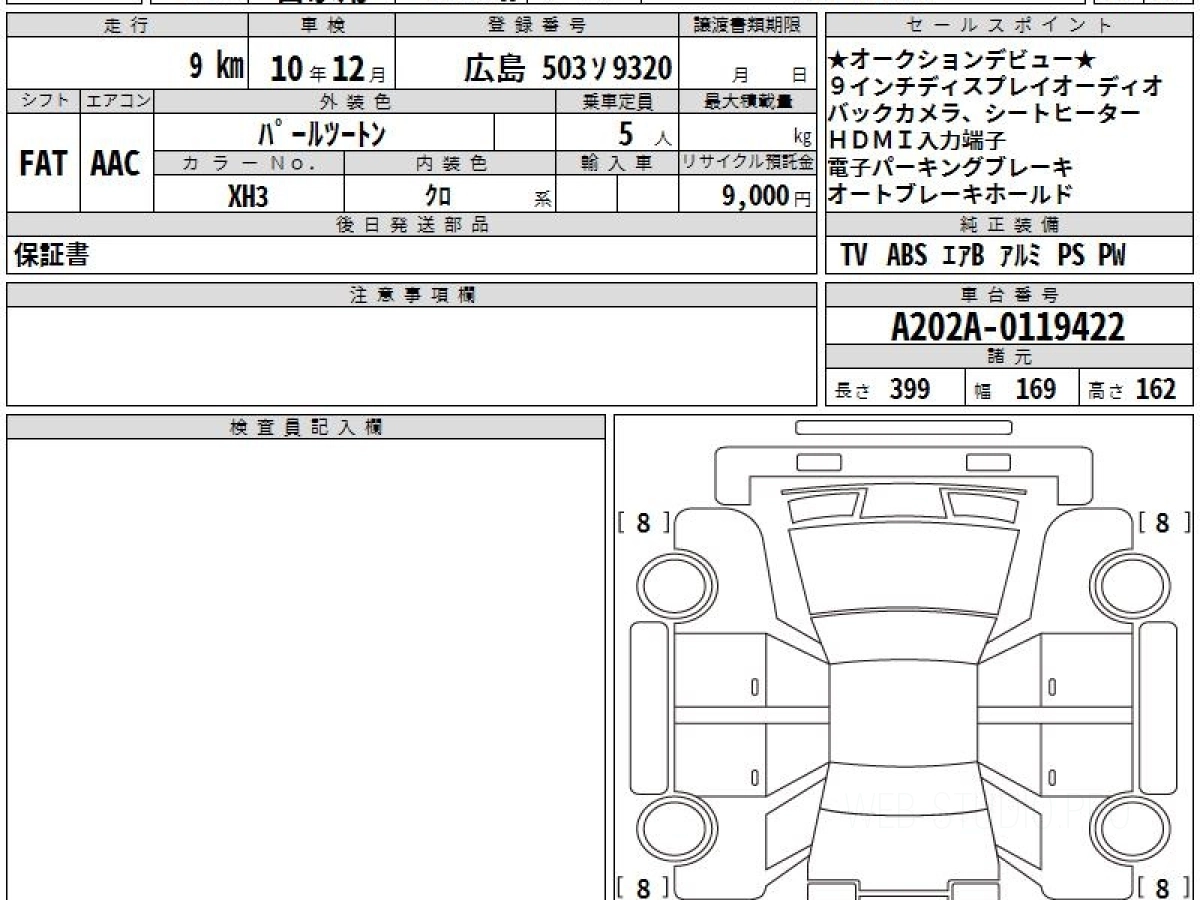Screen dimensions: 1200x900
Task: Click the 輸入車 header
Action: (x=617, y=163)
